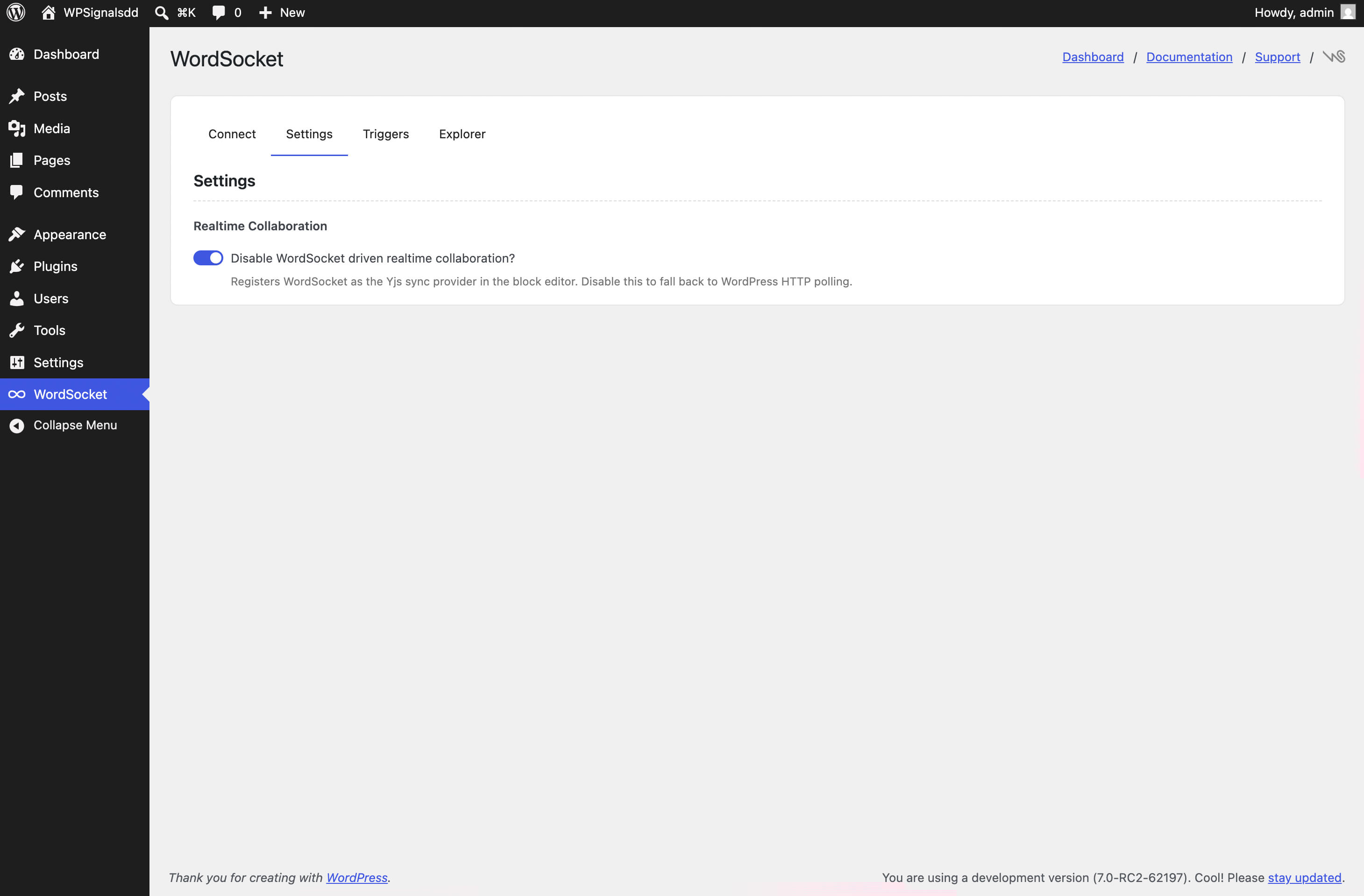Toggle off WordSocket realtime collaboration

[x=208, y=258]
